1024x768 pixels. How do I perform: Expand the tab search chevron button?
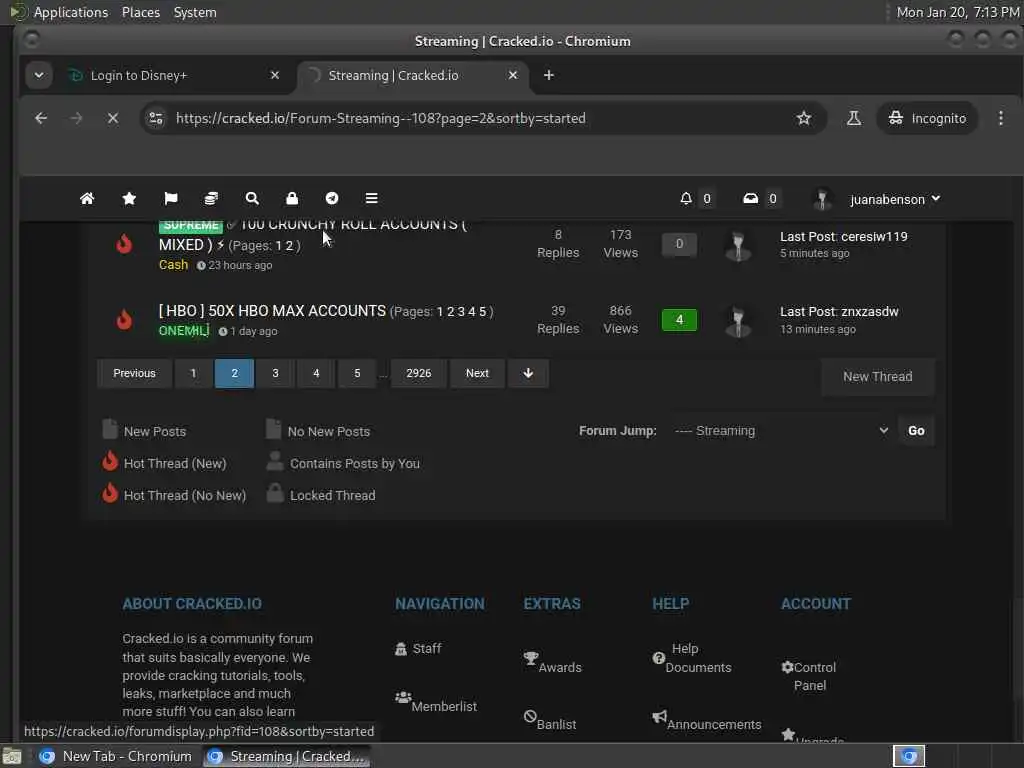(39, 75)
